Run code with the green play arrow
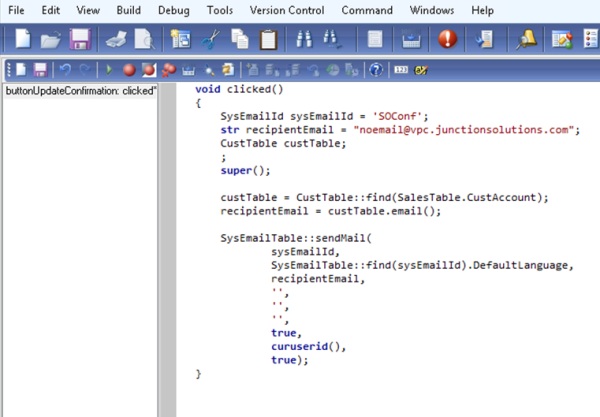600x417 pixels. coord(109,70)
